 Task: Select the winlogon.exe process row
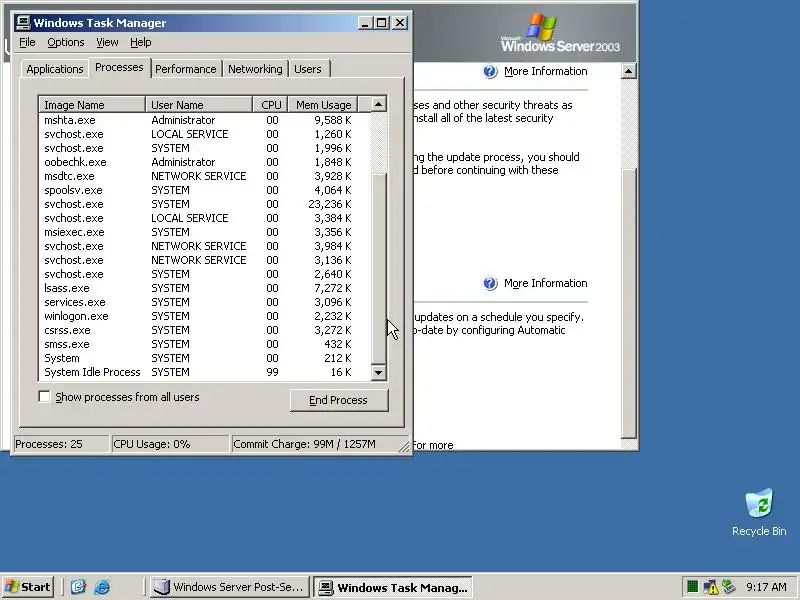pyautogui.click(x=205, y=316)
